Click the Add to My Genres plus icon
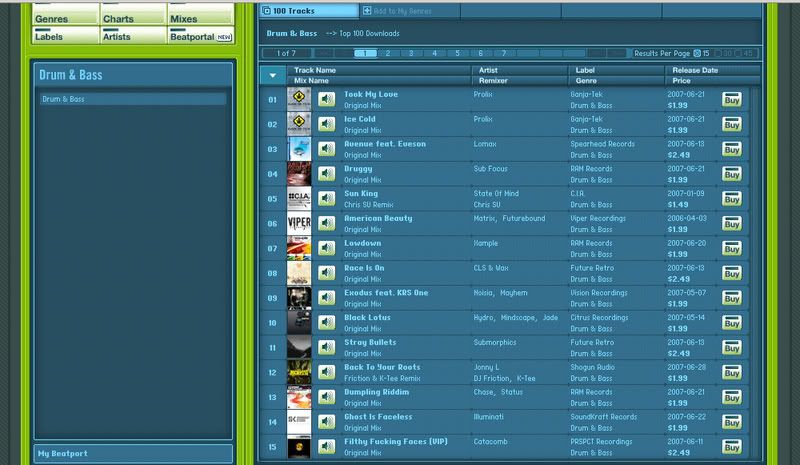This screenshot has width=800, height=465. 367,11
